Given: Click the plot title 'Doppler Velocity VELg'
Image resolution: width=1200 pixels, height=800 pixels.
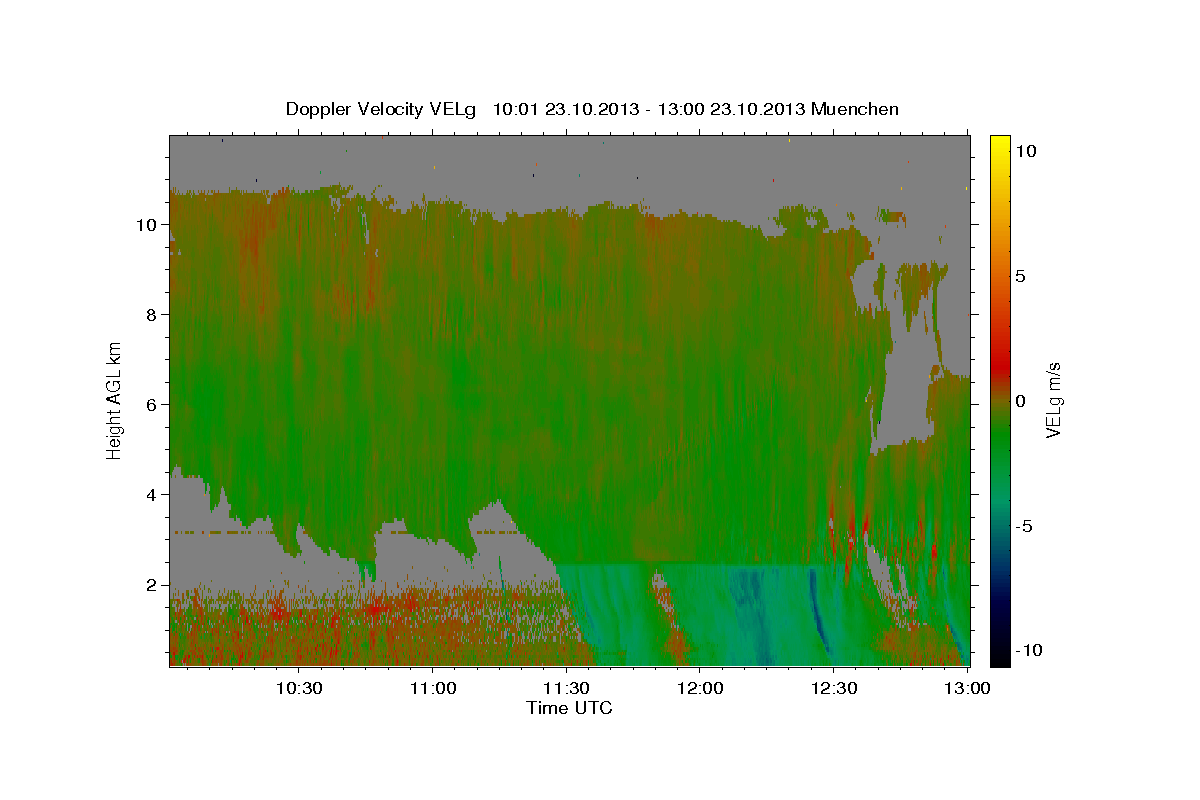Looking at the screenshot, I should click(x=382, y=109).
